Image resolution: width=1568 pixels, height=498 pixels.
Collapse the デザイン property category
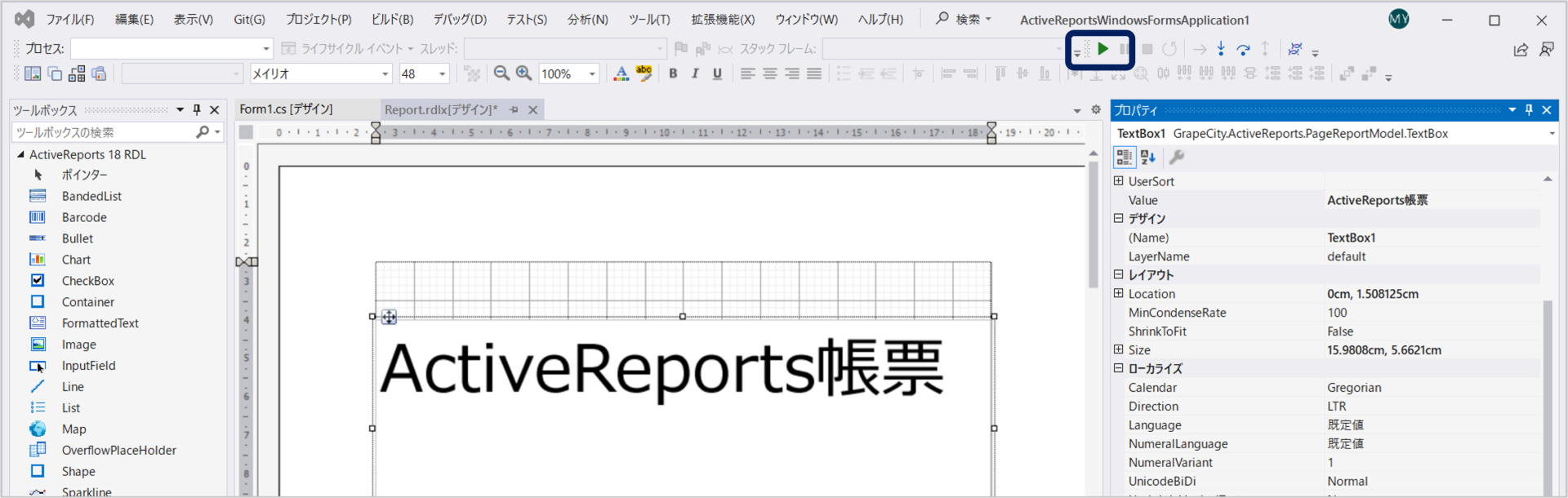(x=1119, y=219)
